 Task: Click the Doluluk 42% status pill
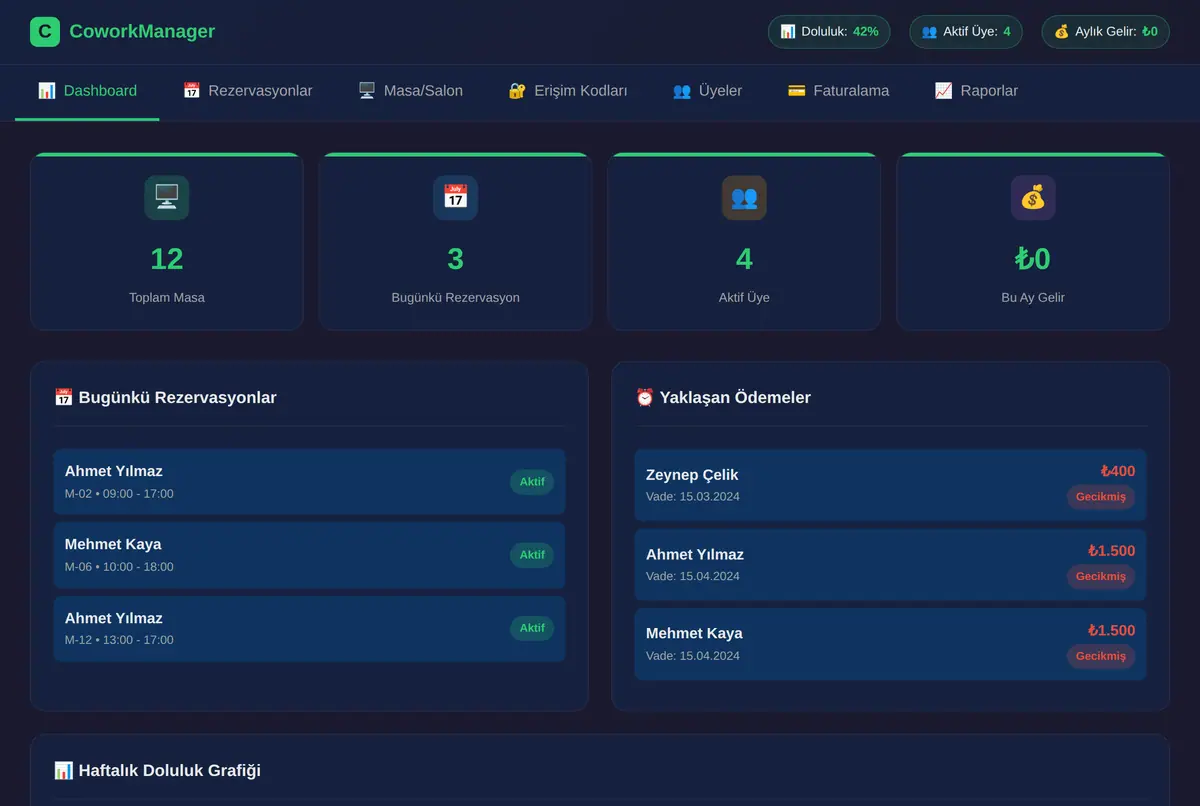pyautogui.click(x=829, y=32)
